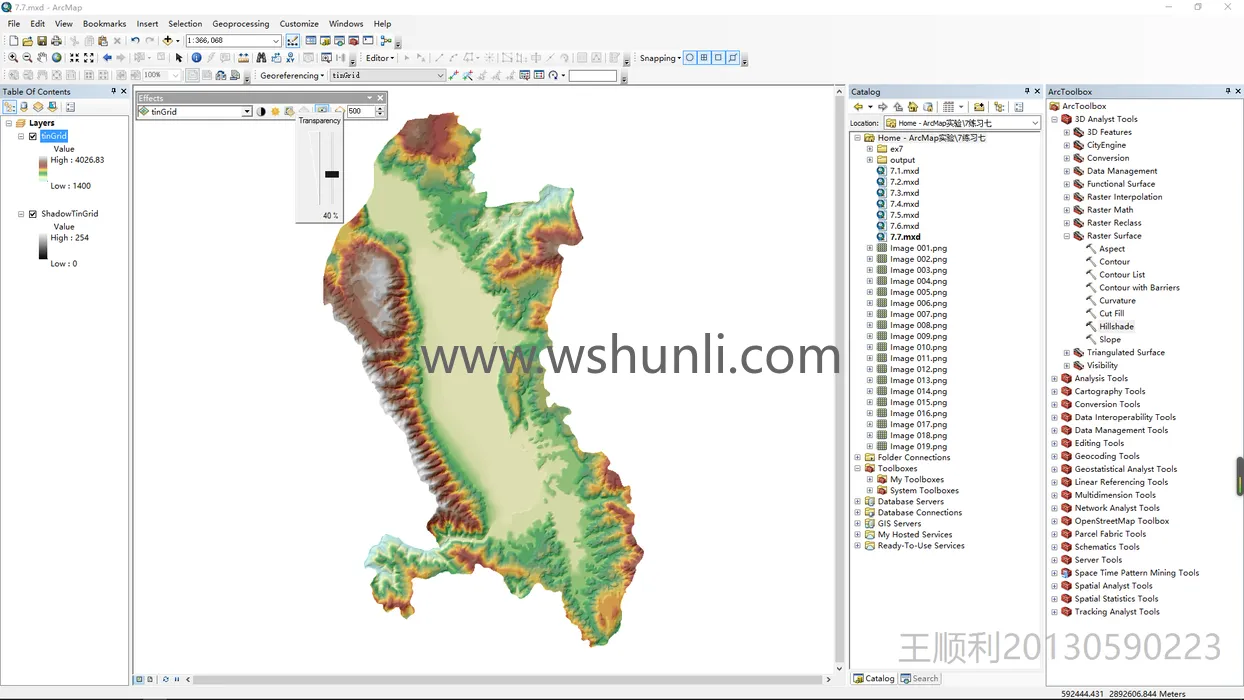
Task: Click the Full Extent globe icon
Action: point(56,58)
